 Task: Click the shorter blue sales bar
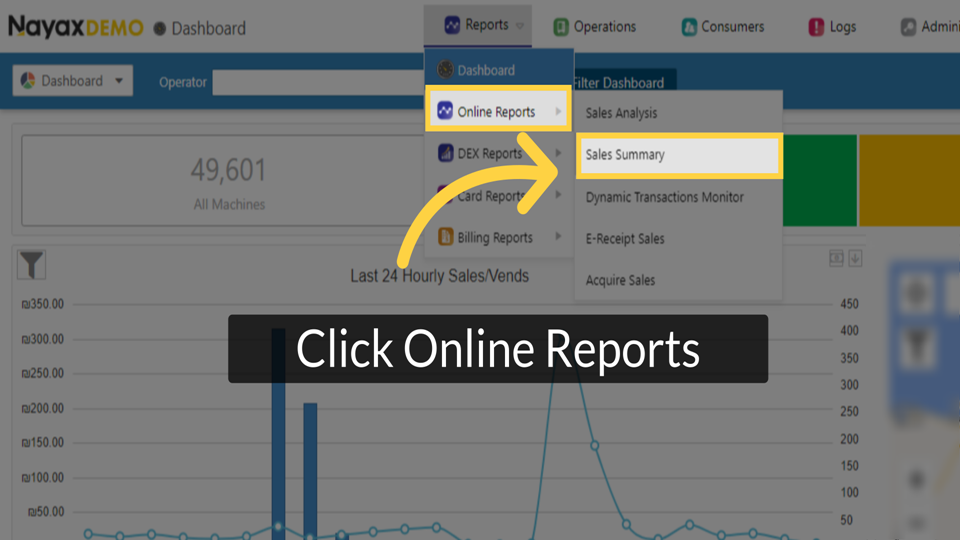pos(310,470)
